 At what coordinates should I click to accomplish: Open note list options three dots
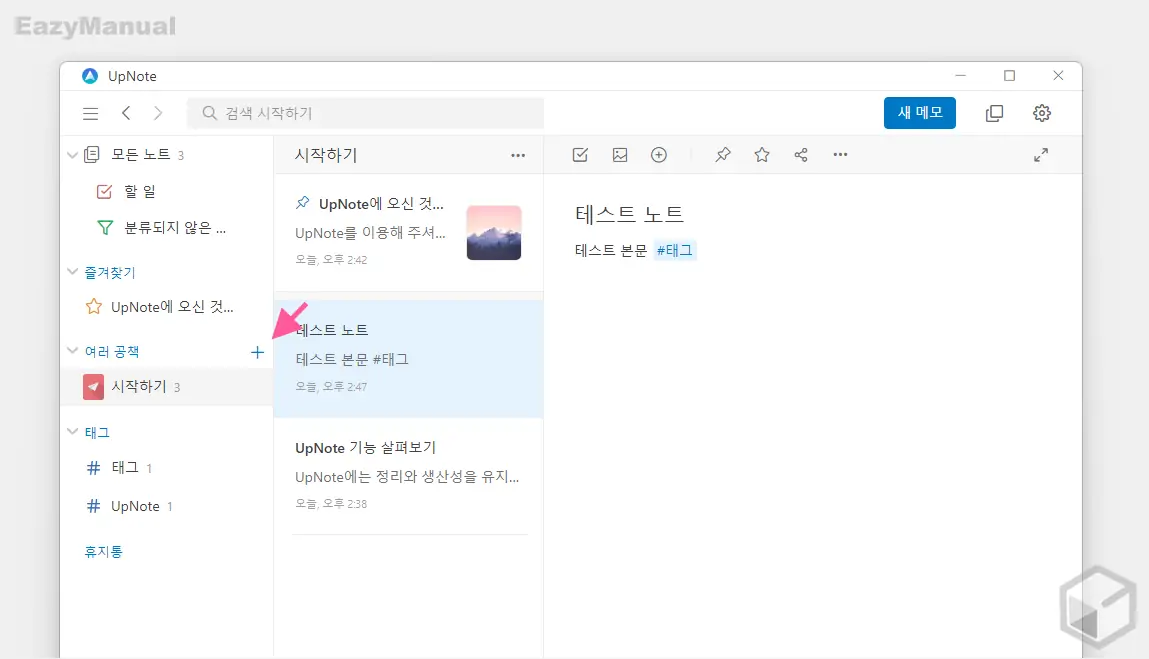point(518,155)
